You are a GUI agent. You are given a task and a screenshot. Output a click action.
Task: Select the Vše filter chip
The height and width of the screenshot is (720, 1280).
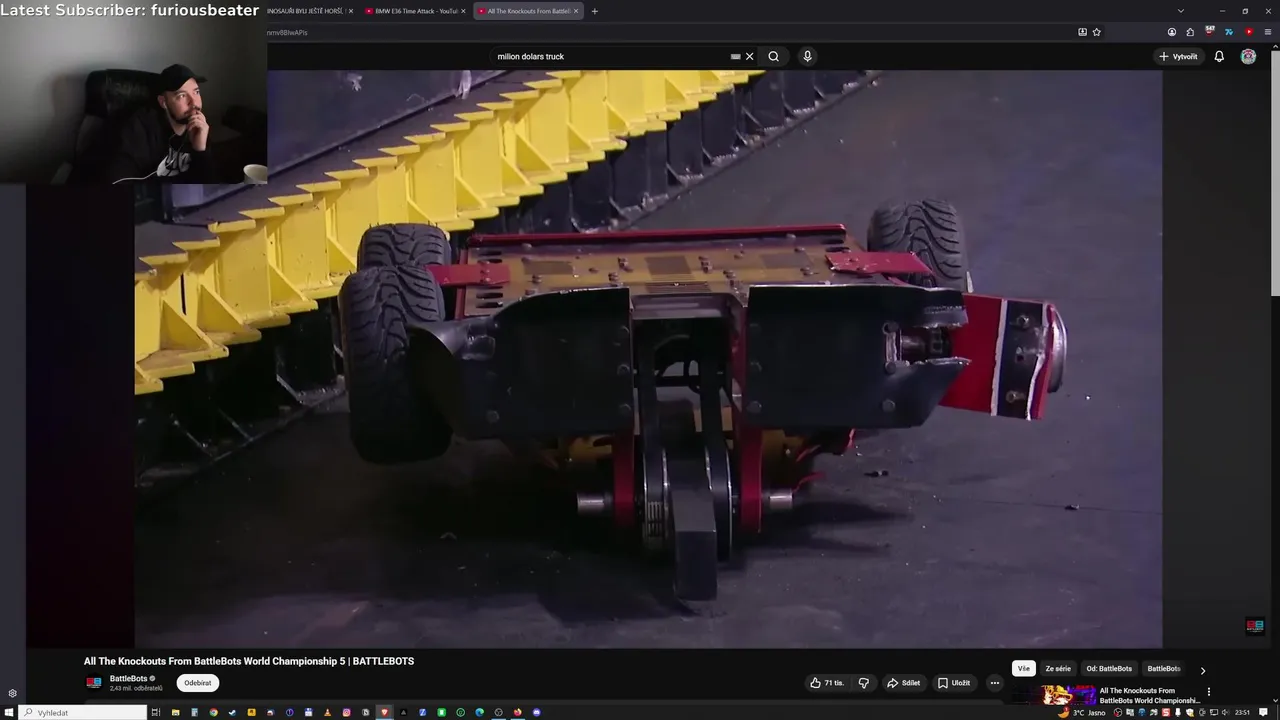tap(1023, 669)
